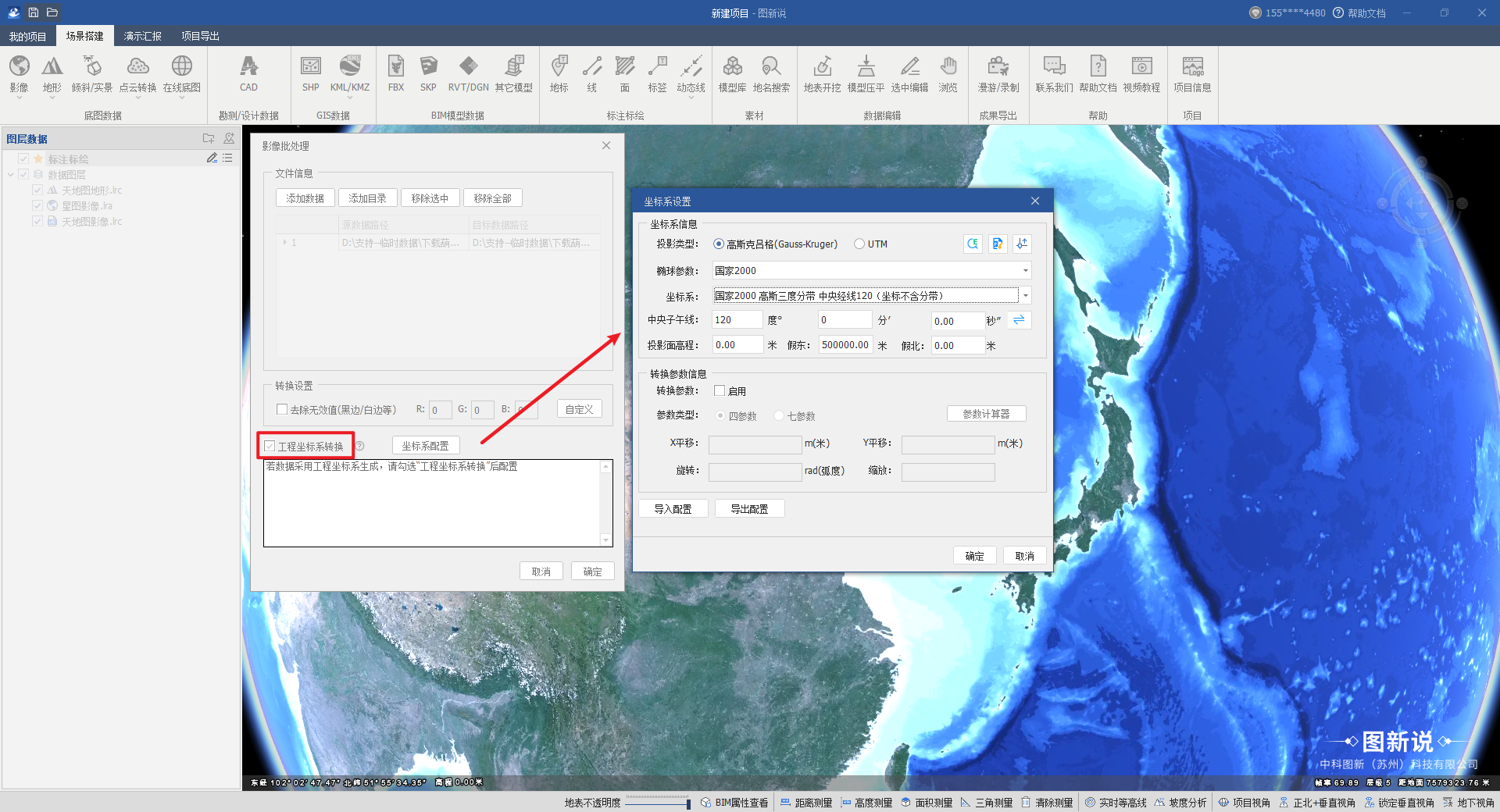Switch to the 项目导出 tab

200,36
